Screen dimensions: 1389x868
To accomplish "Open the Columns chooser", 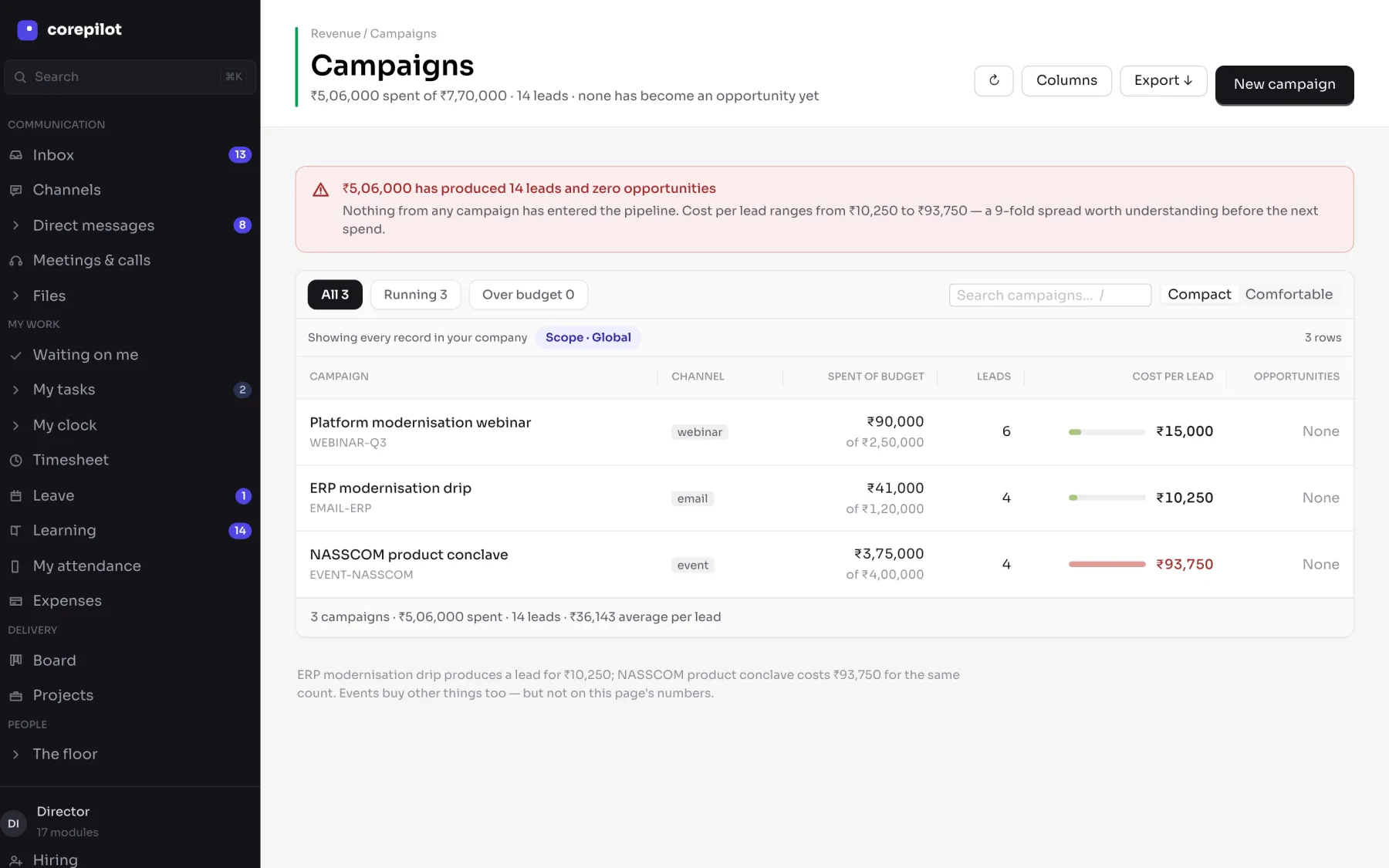I will pos(1066,81).
